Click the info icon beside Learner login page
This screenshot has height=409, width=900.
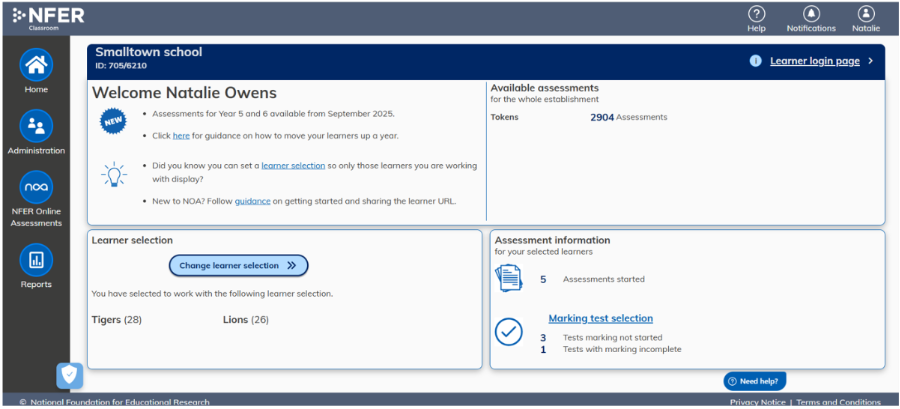pyautogui.click(x=755, y=61)
